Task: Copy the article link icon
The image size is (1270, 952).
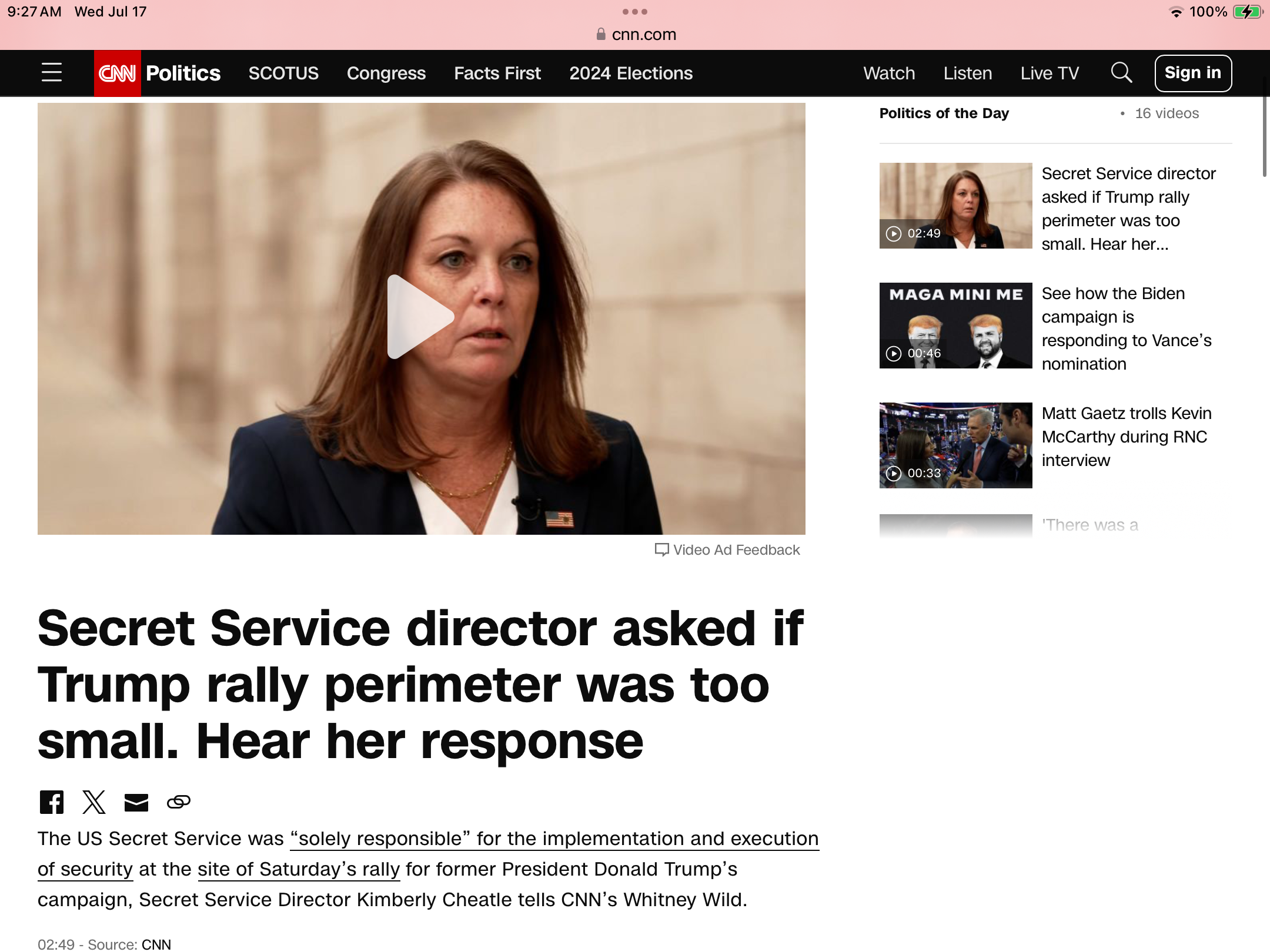Action: 179,802
